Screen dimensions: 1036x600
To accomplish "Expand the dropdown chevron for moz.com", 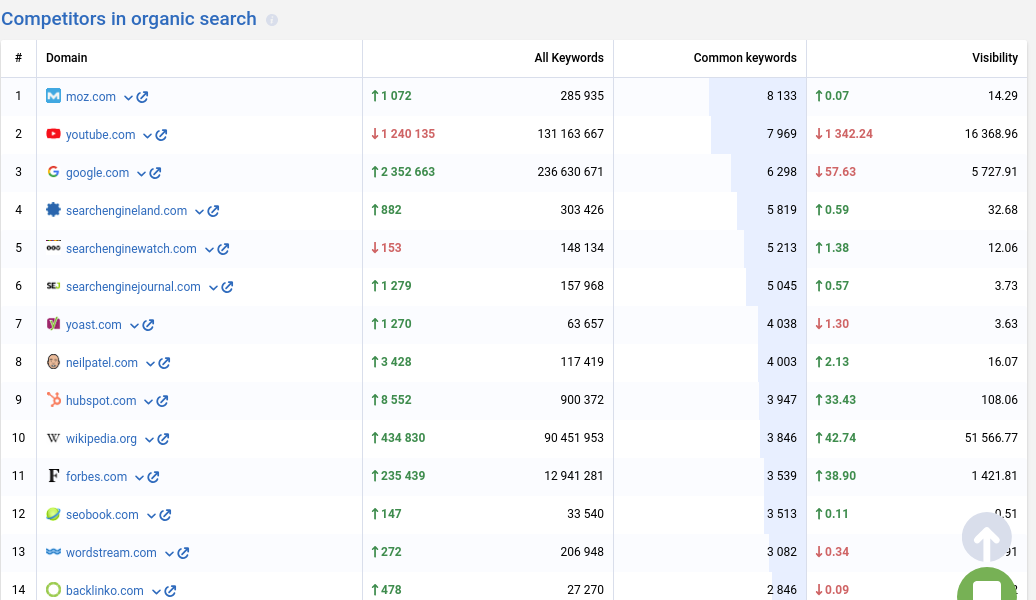I will pos(128,98).
